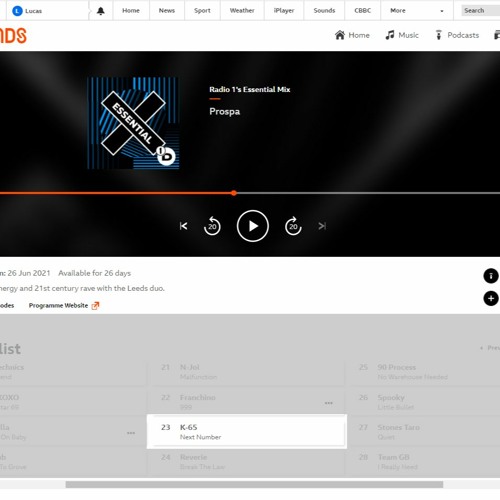Expand the More dropdown menu
Screen dimensions: 500x500
point(417,11)
